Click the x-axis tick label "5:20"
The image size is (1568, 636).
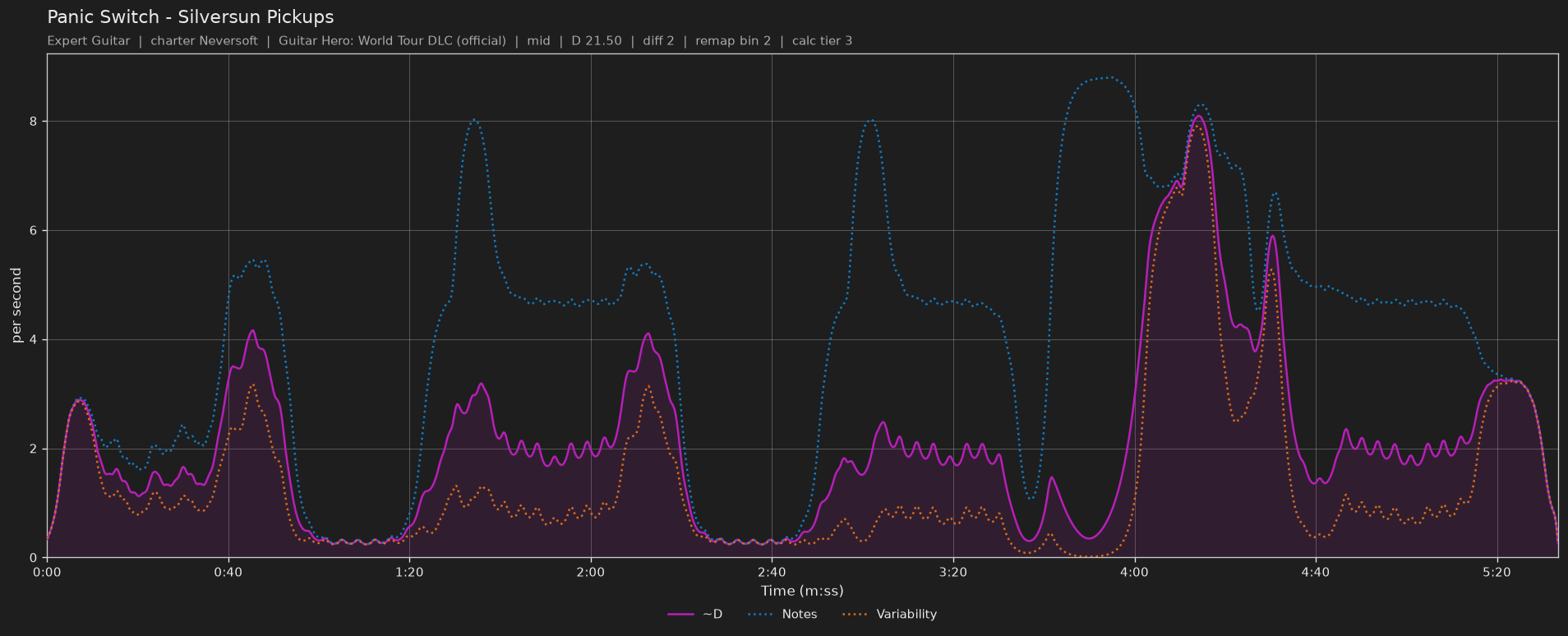(x=1497, y=572)
